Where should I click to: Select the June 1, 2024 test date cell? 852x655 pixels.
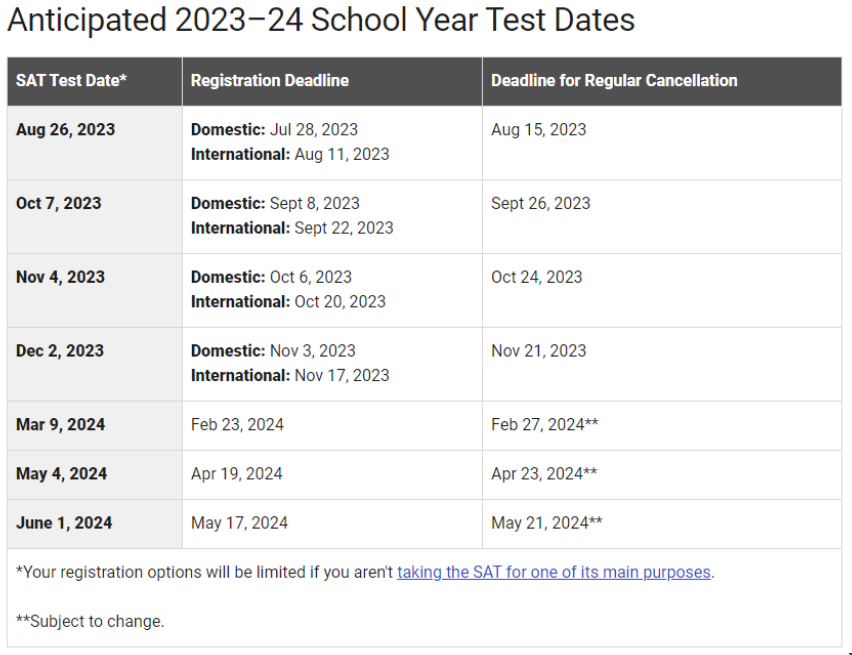pos(95,524)
